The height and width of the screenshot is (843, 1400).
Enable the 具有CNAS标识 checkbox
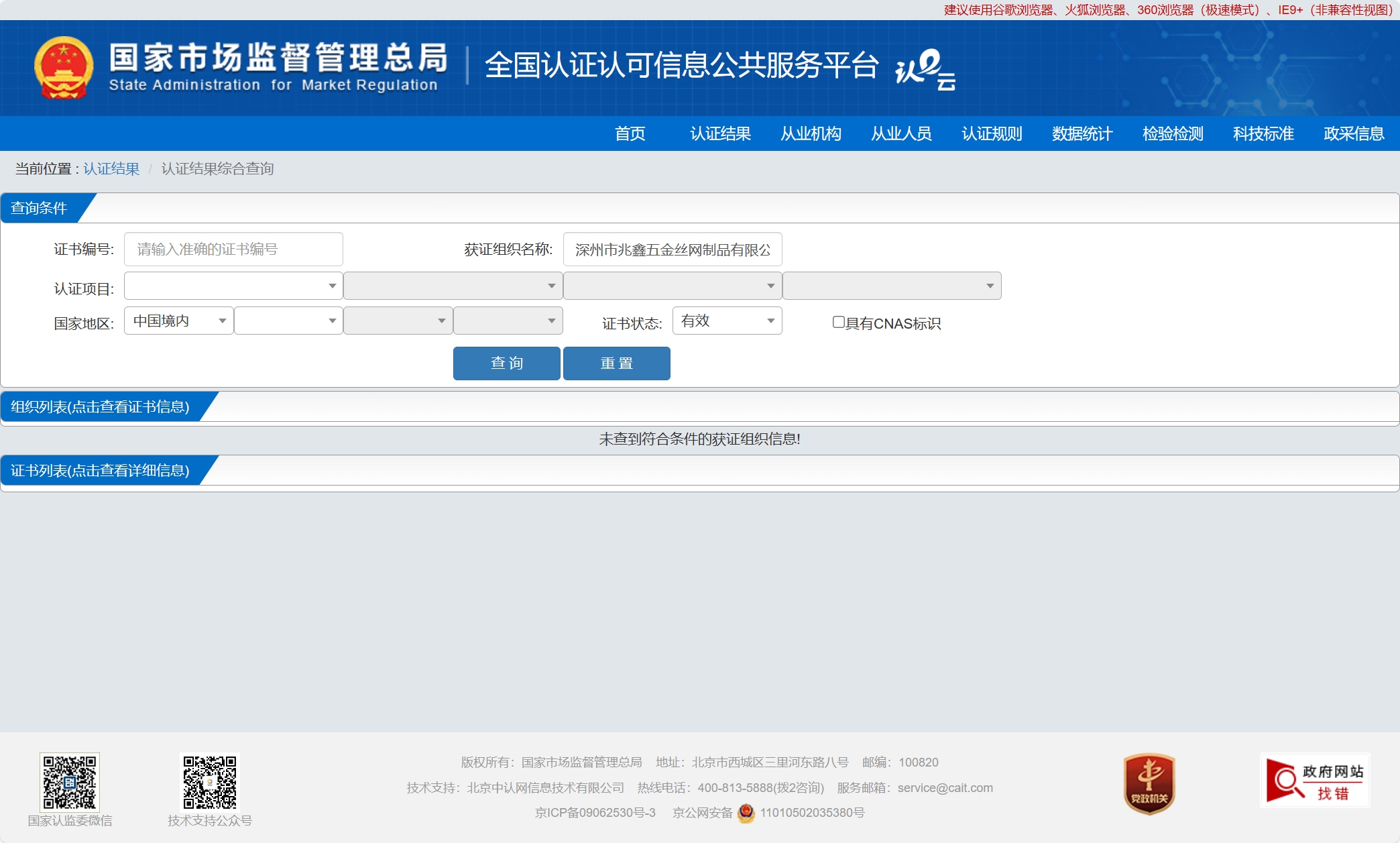(838, 322)
